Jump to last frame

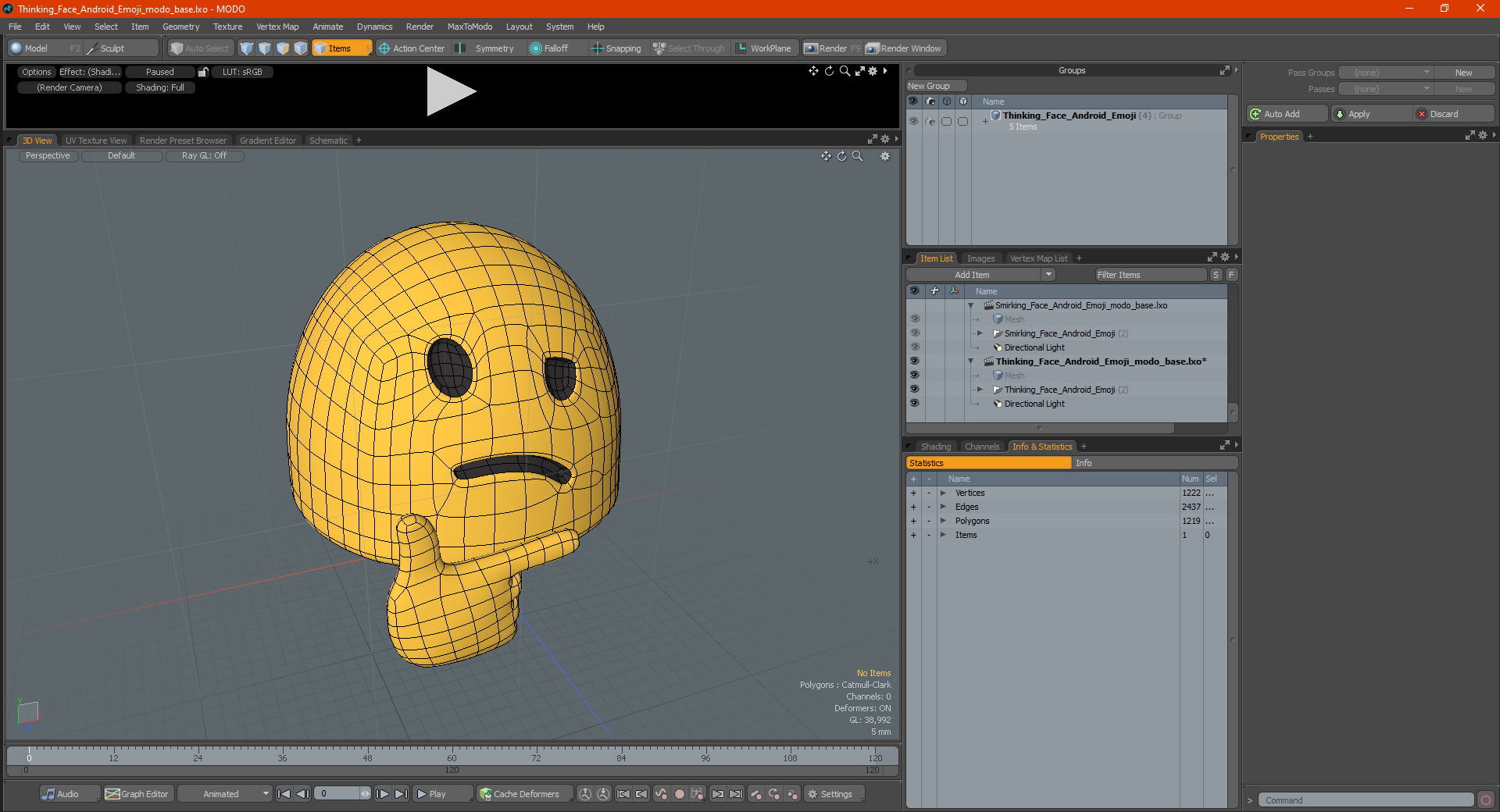click(x=402, y=794)
